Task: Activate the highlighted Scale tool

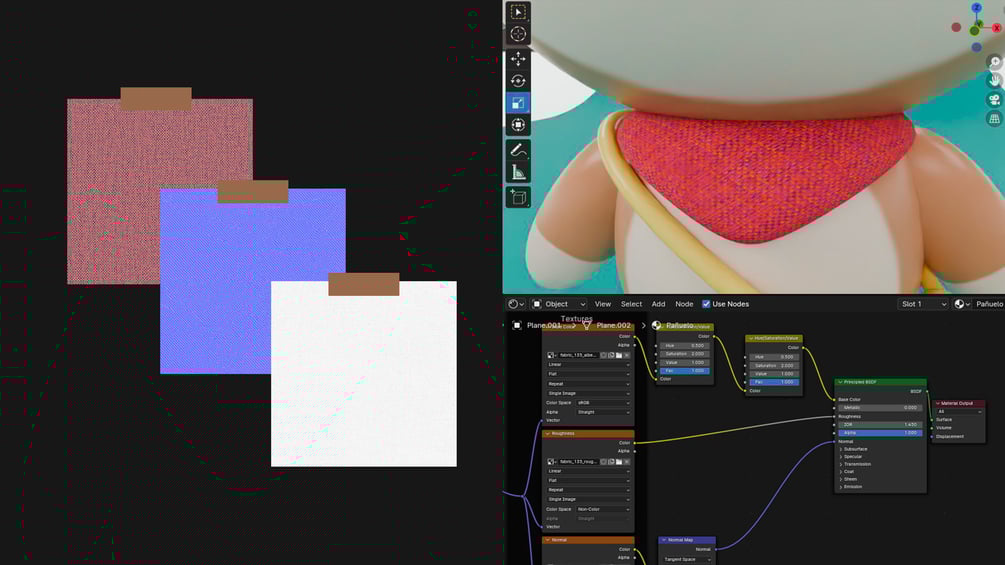Action: 518,102
